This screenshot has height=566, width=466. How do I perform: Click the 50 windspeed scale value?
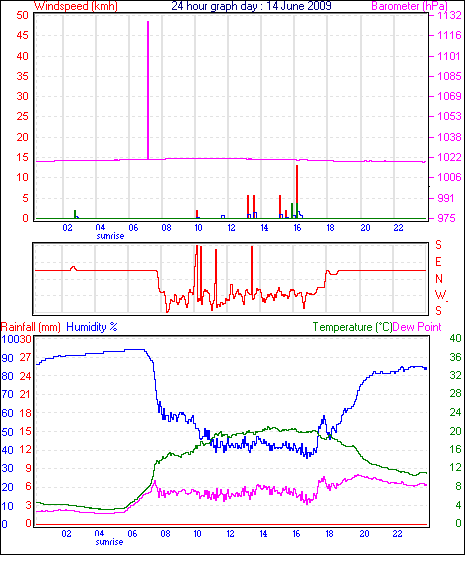(22, 16)
